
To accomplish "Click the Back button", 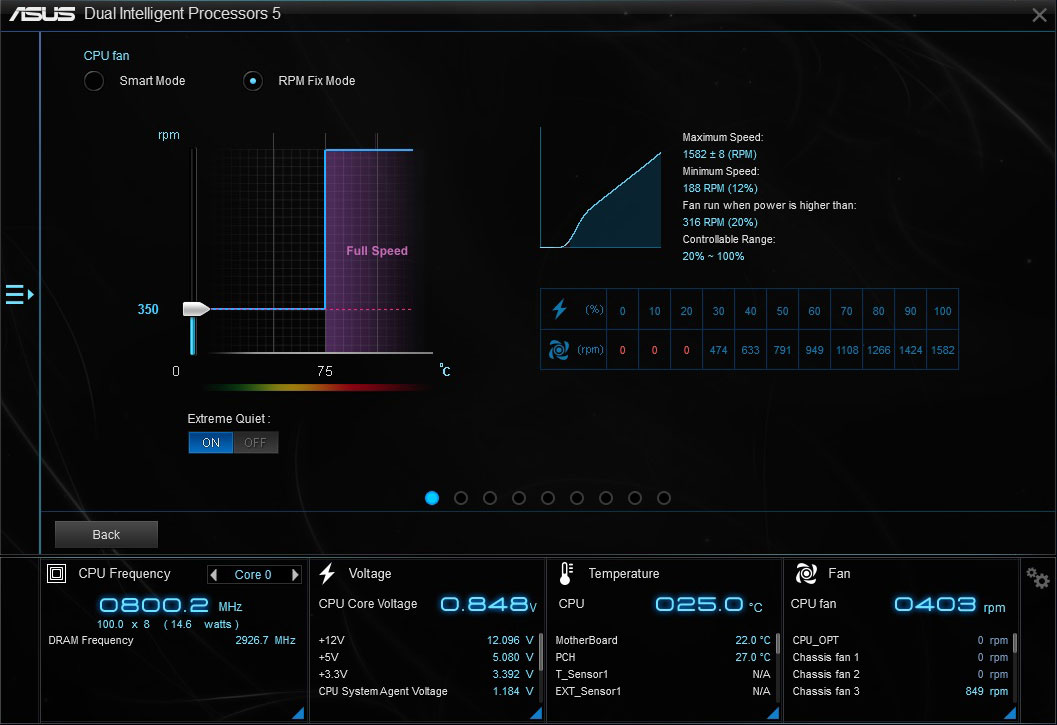I will (107, 534).
